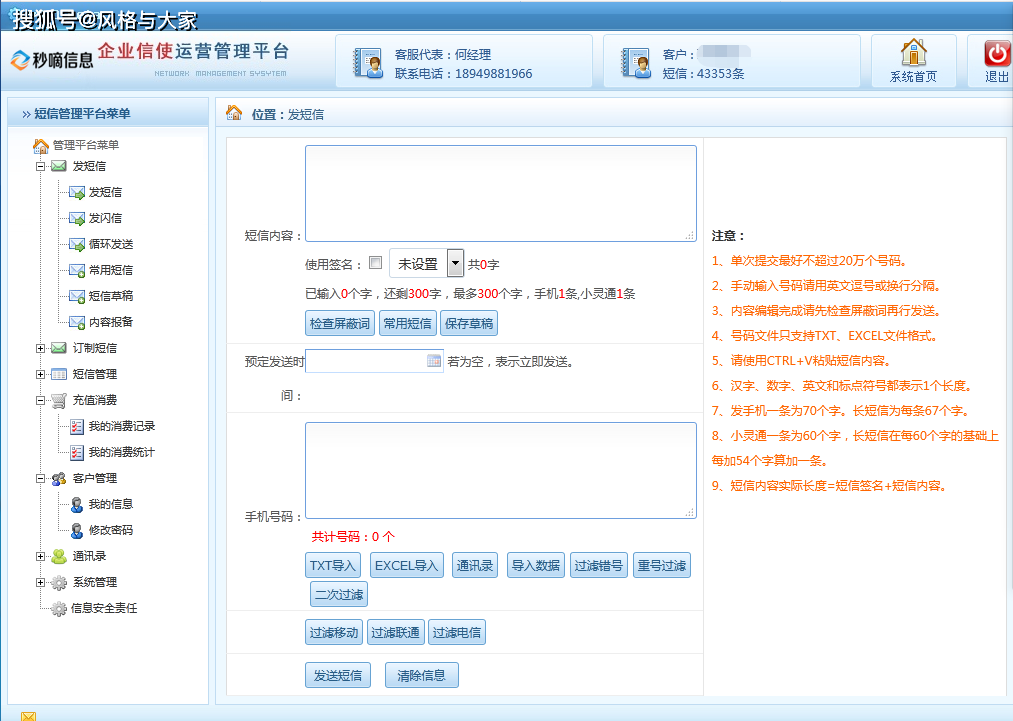Click person icon next to 我的信息
The width and height of the screenshot is (1013, 721).
click(x=77, y=504)
